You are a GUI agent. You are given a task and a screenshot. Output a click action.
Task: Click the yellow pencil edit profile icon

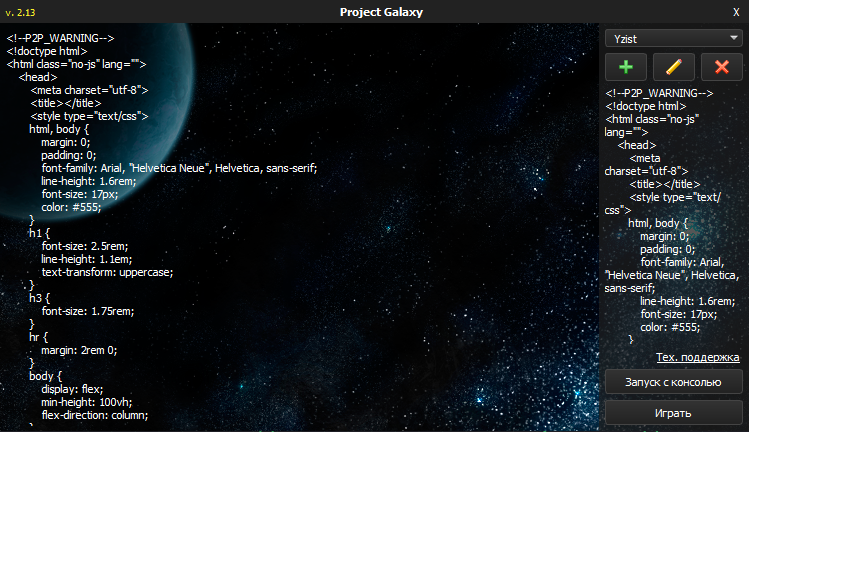pos(674,67)
